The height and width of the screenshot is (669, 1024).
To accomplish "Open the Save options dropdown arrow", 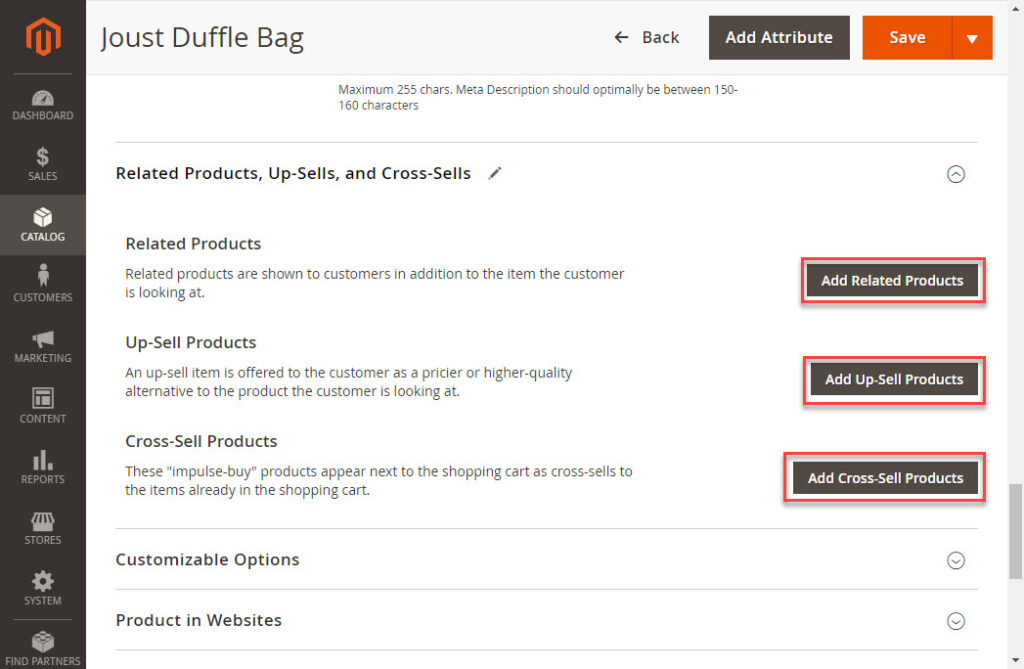I will point(972,38).
